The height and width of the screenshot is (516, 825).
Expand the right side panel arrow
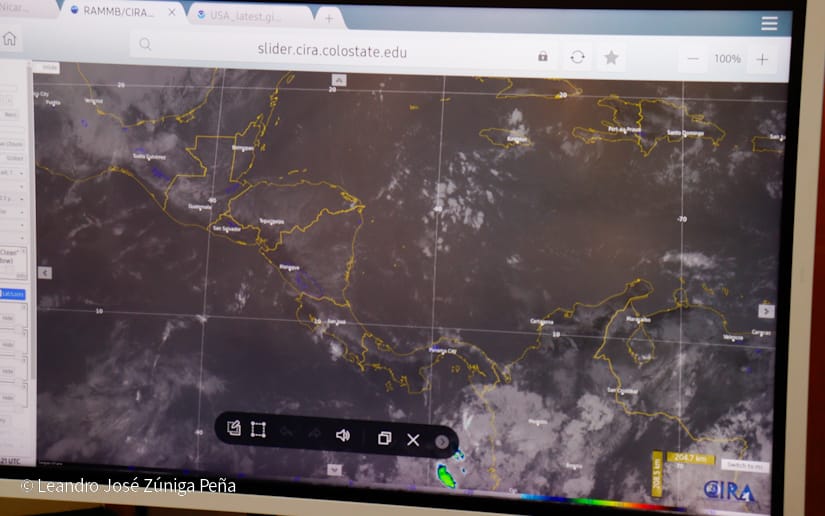(767, 311)
